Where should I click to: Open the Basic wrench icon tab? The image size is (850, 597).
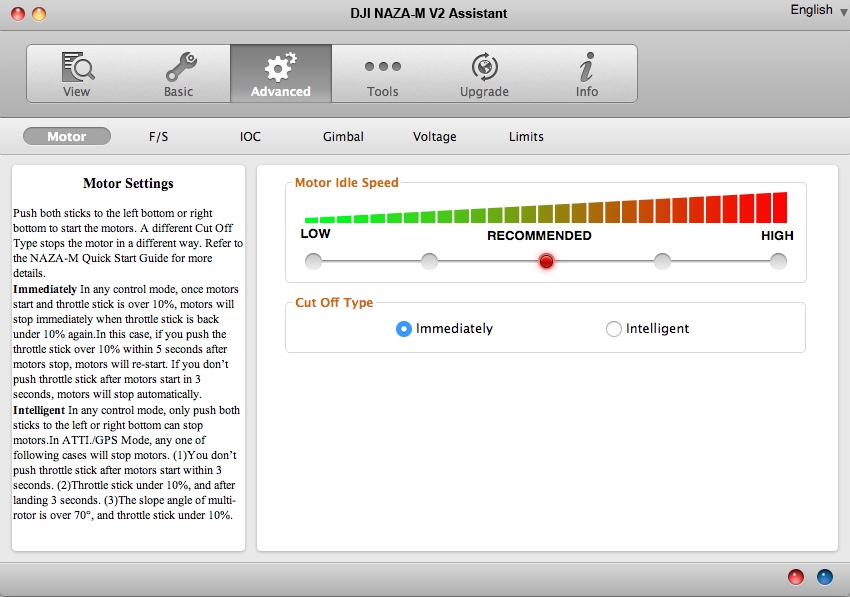(x=179, y=74)
